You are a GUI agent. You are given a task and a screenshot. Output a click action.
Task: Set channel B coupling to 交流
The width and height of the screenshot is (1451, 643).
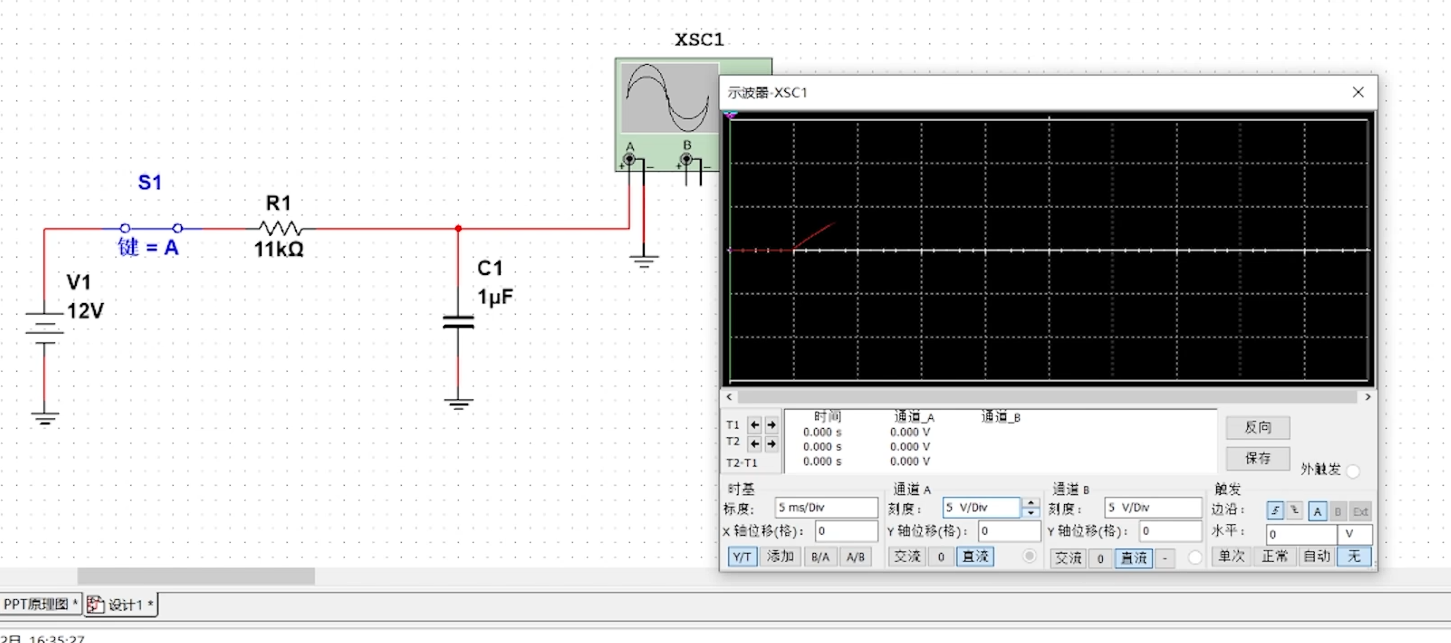pos(1069,558)
